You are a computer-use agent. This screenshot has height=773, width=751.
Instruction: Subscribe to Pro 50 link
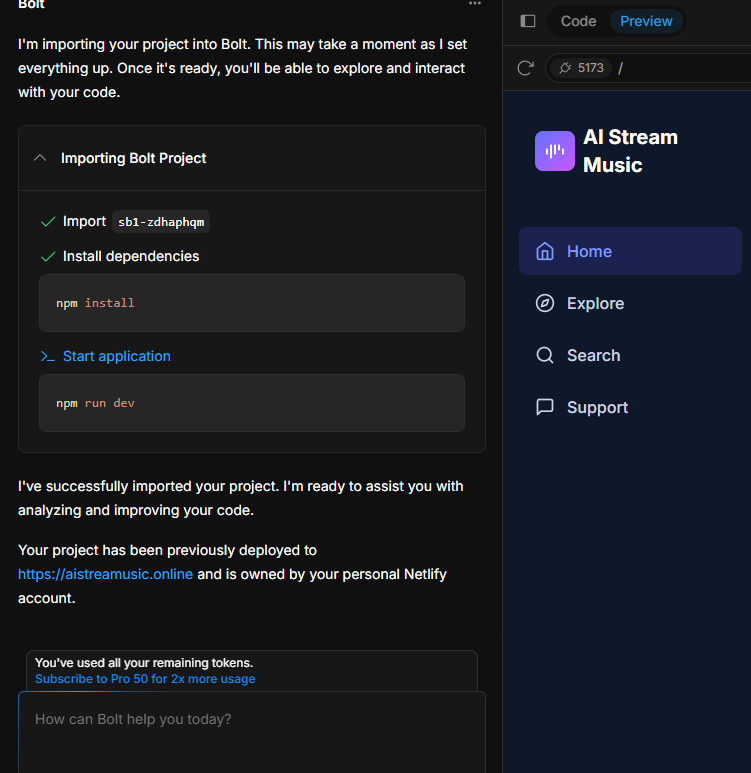point(145,679)
